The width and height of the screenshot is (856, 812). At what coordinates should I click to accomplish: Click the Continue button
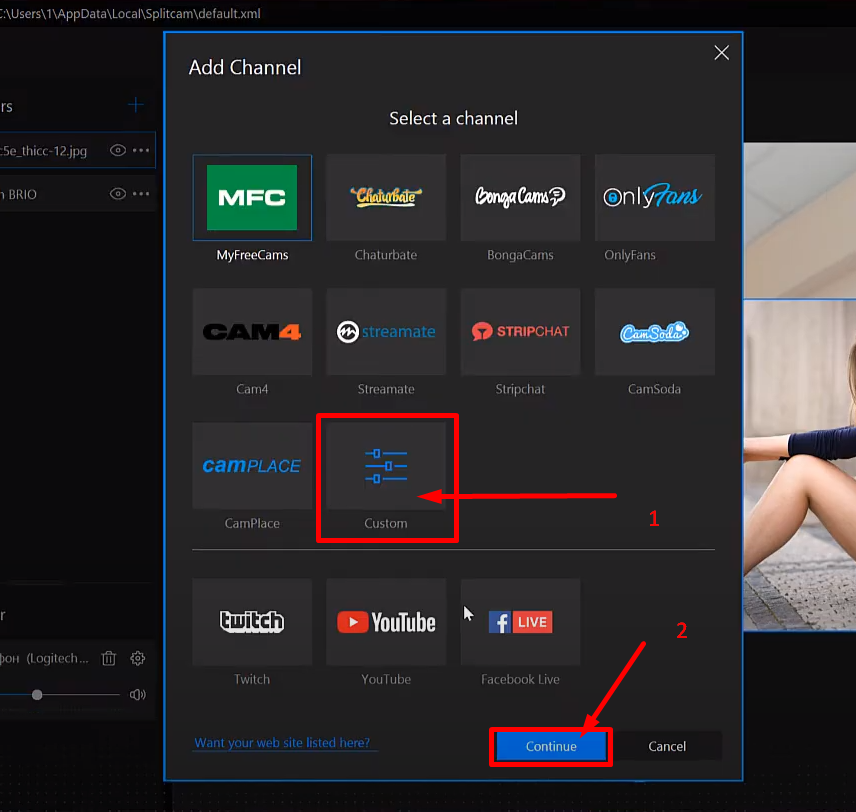[x=551, y=746]
